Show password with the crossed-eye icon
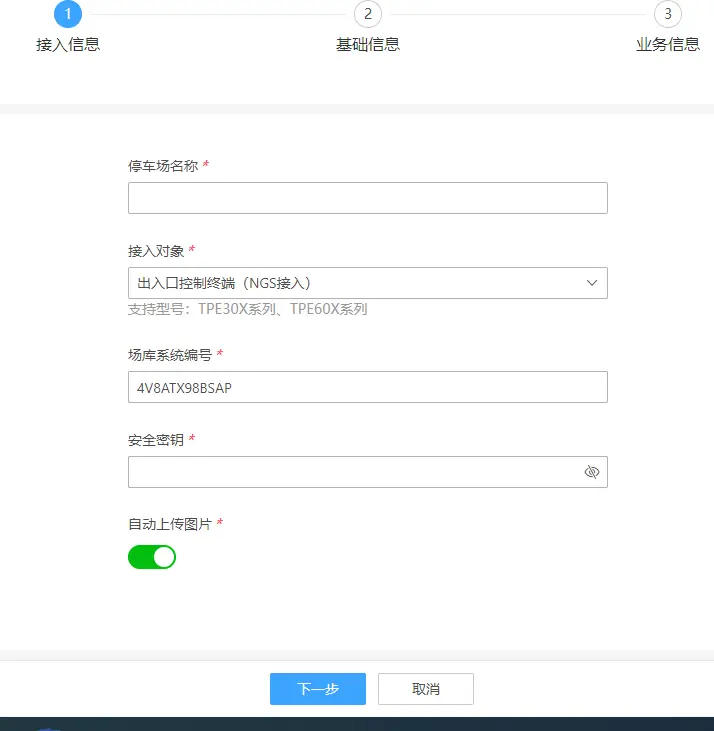Viewport: 714px width, 731px height. click(591, 472)
